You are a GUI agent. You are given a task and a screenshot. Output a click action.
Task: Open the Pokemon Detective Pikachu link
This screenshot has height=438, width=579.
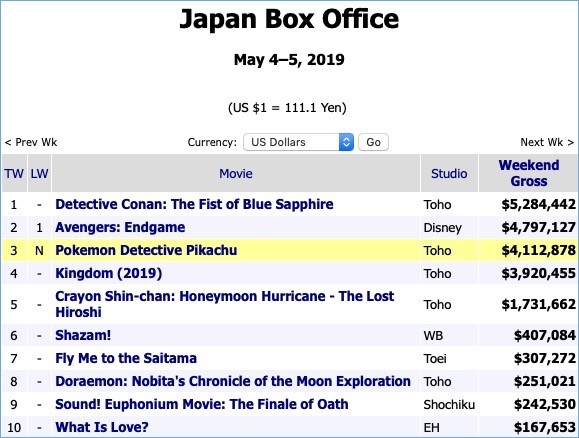click(146, 250)
